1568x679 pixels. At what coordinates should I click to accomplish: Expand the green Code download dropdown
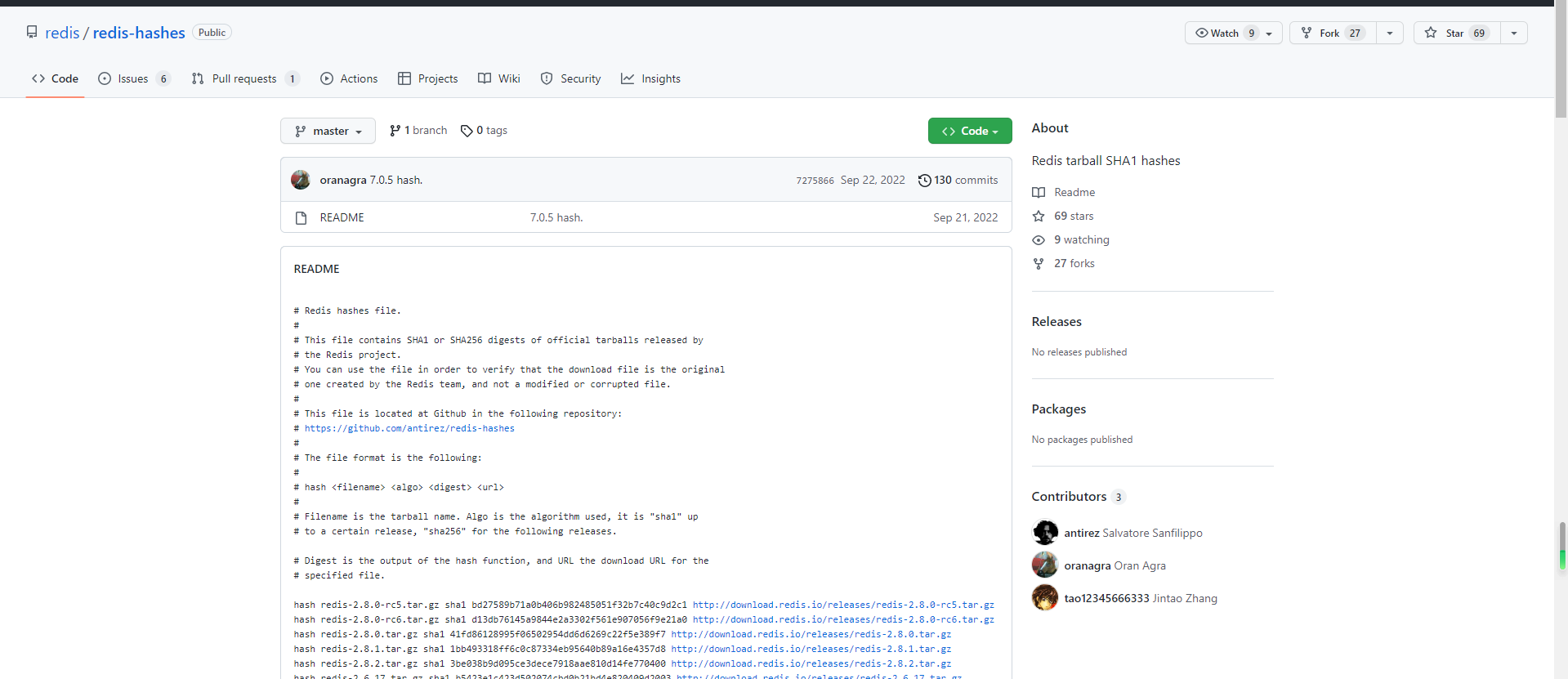pyautogui.click(x=969, y=131)
